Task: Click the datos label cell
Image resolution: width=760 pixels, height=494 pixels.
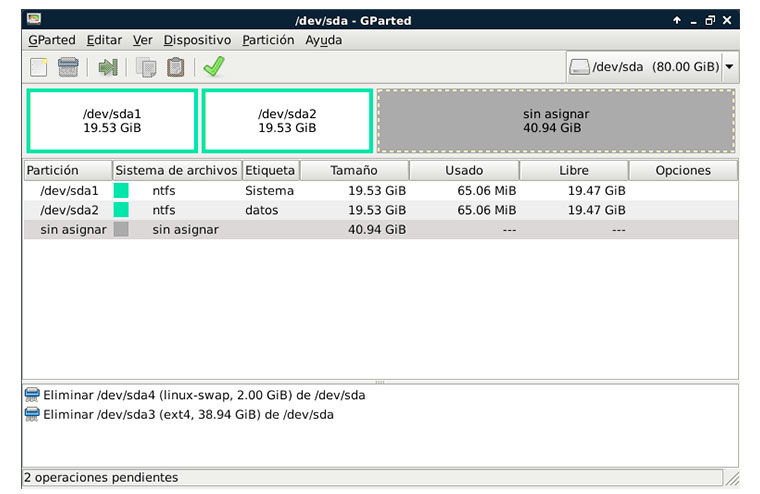Action: pos(262,210)
